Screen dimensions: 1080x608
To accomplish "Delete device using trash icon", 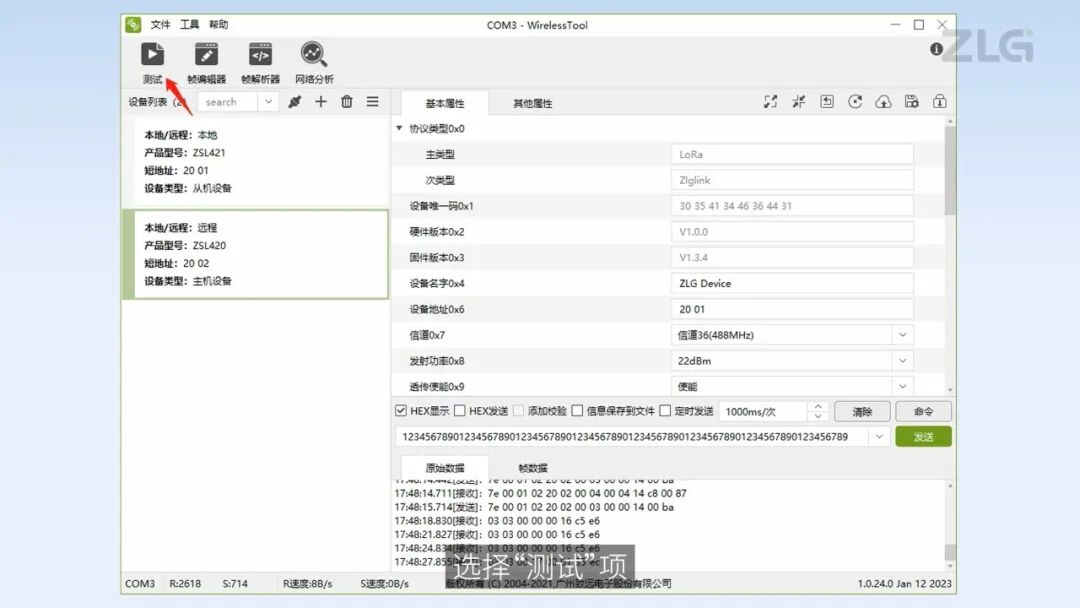I will tap(346, 102).
